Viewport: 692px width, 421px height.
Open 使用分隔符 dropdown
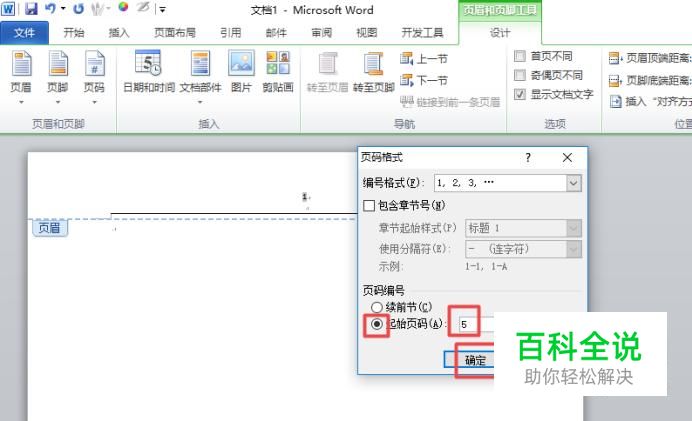click(523, 249)
